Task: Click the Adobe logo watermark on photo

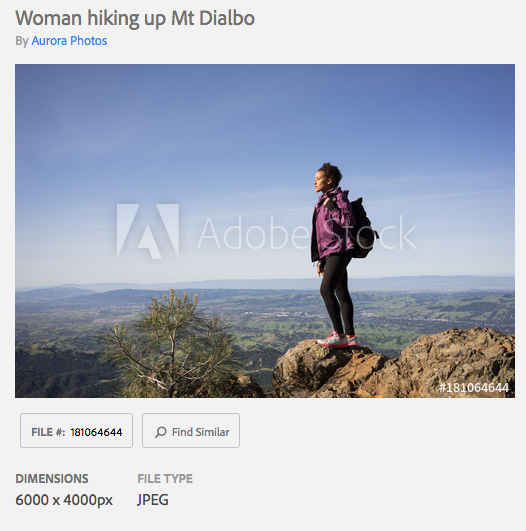Action: point(148,231)
